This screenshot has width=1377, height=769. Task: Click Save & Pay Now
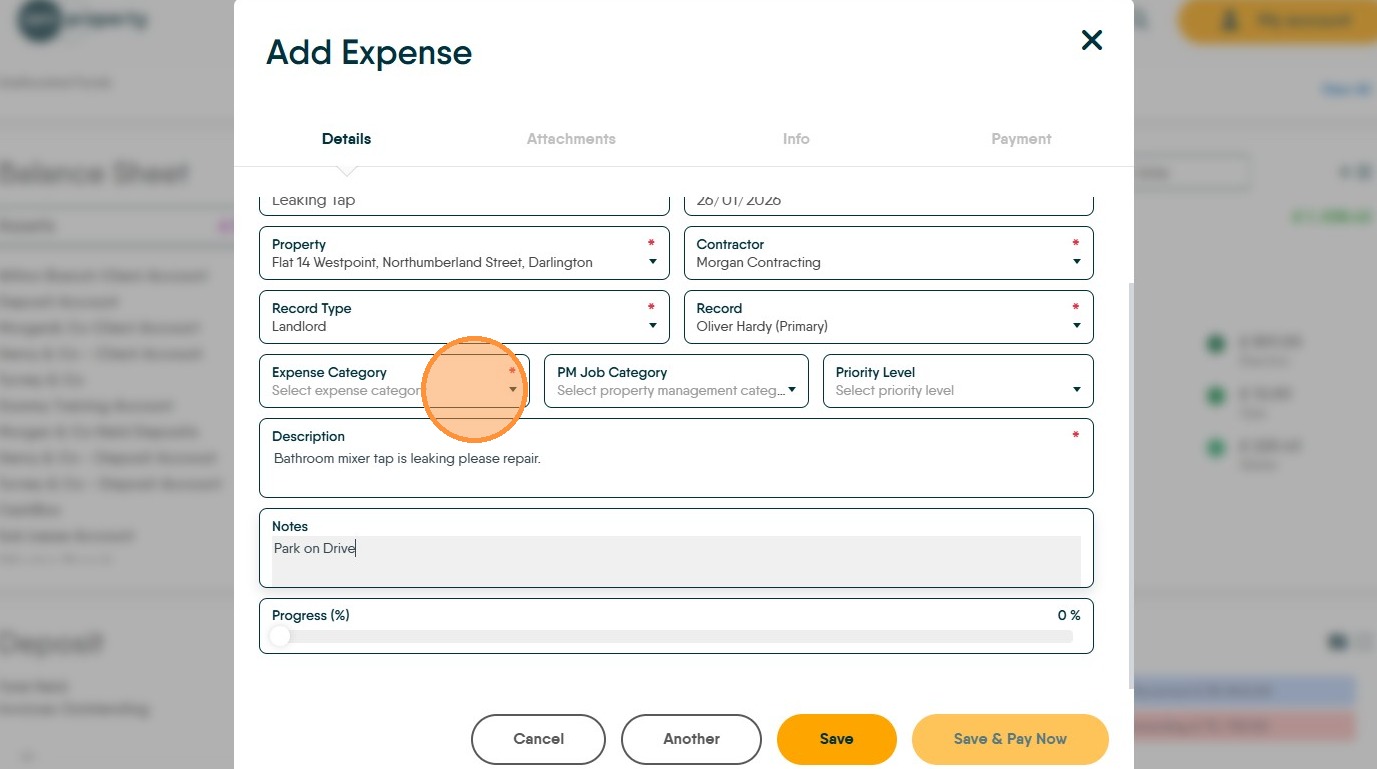(1010, 739)
